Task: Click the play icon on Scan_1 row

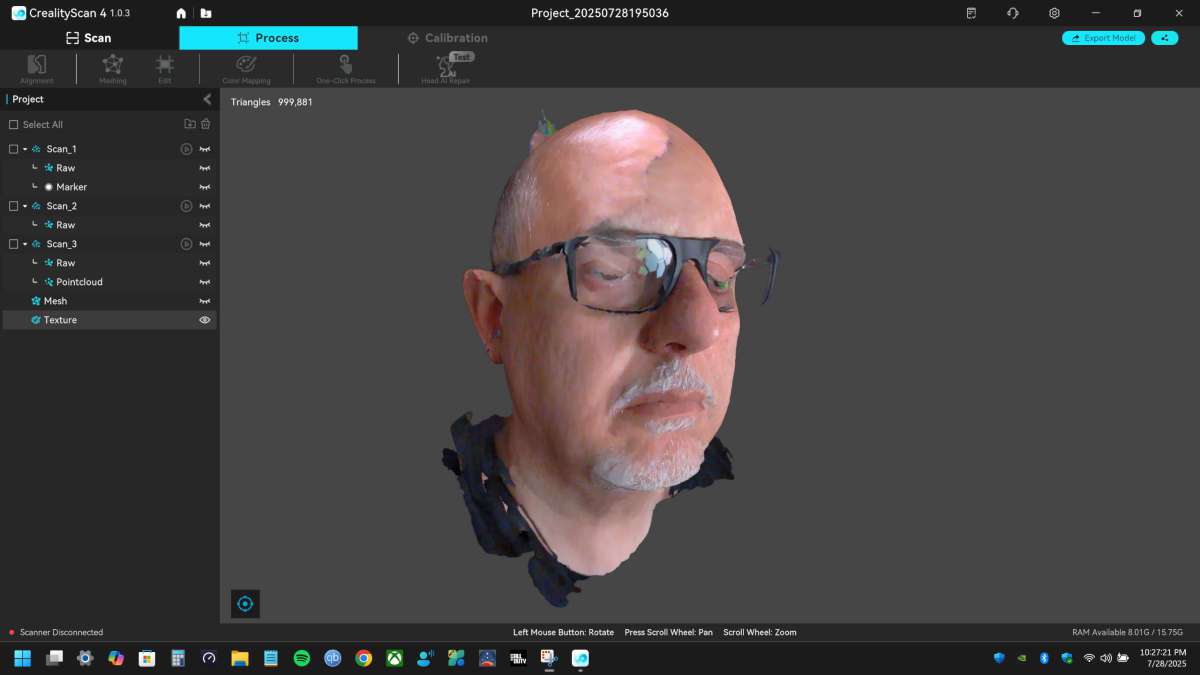Action: coord(186,149)
